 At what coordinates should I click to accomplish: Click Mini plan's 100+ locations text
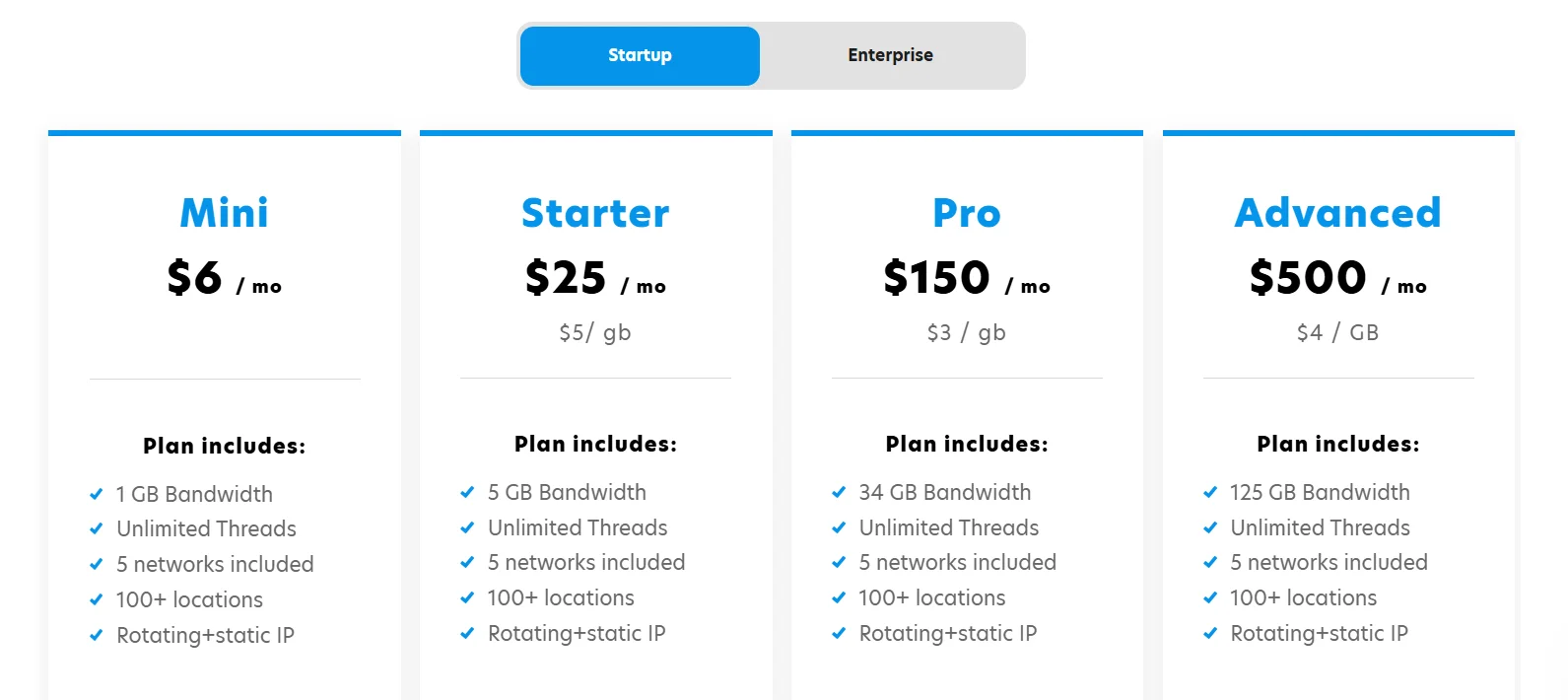[189, 599]
